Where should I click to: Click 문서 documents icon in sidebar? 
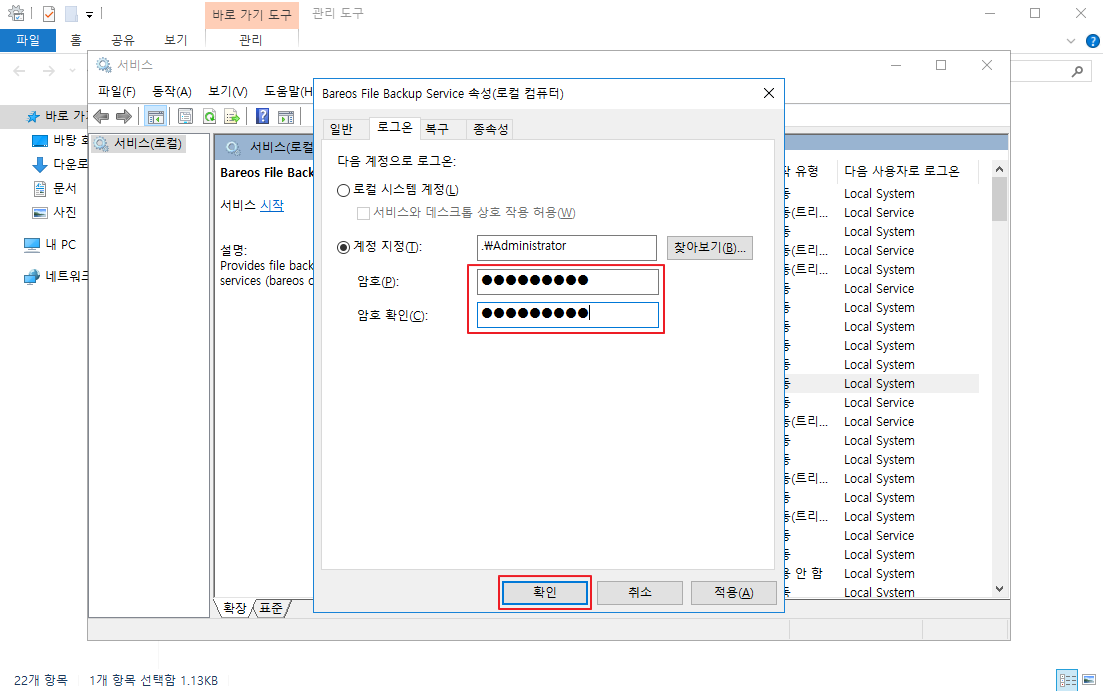(40, 189)
